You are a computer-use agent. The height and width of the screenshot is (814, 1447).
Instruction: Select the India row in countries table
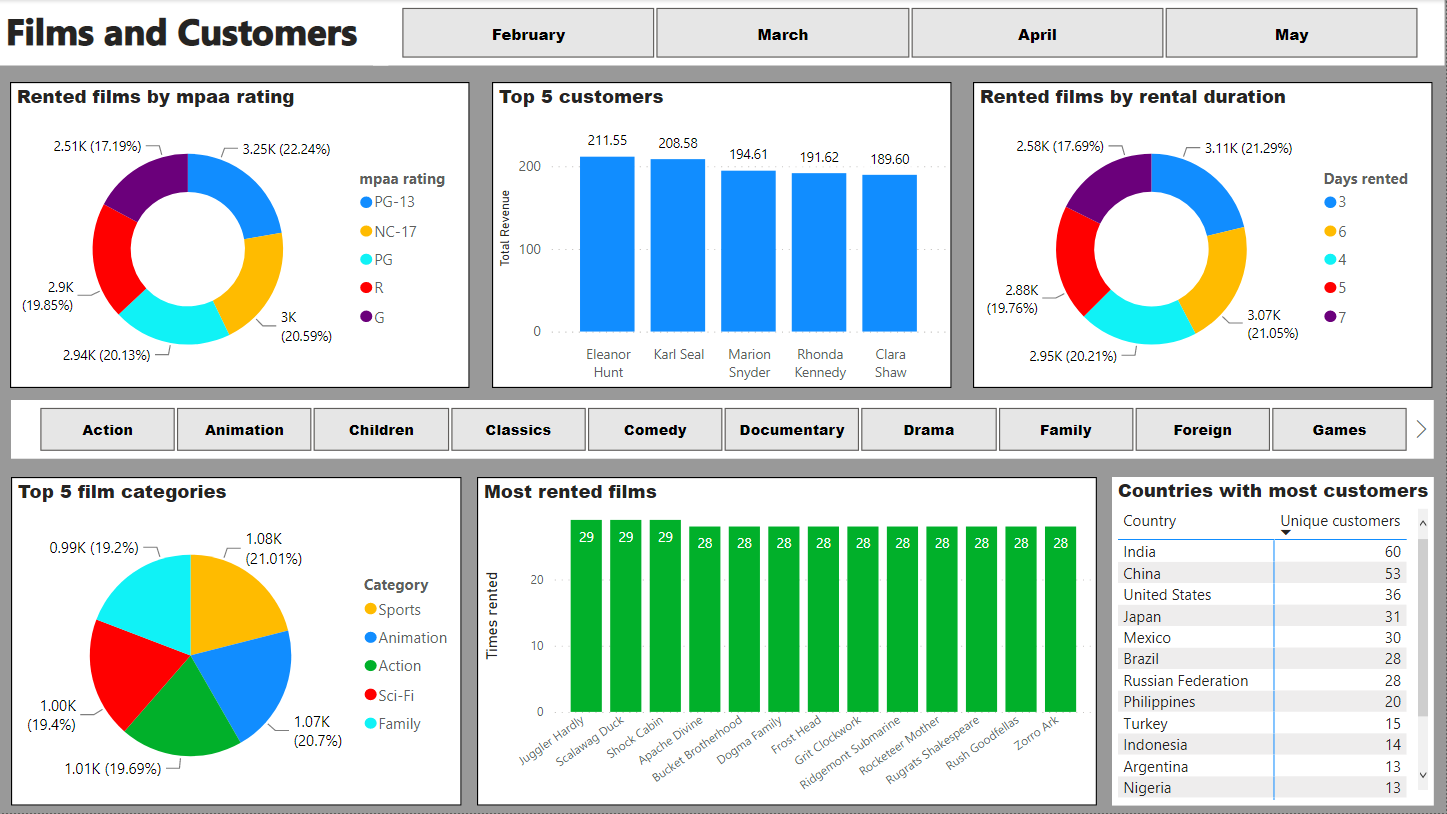pyautogui.click(x=1200, y=551)
